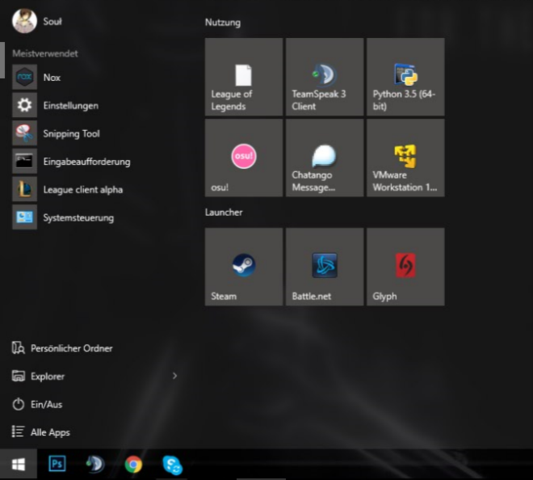Open the Glyph launcher tile
Viewport: 533px width, 480px height.
pos(406,267)
